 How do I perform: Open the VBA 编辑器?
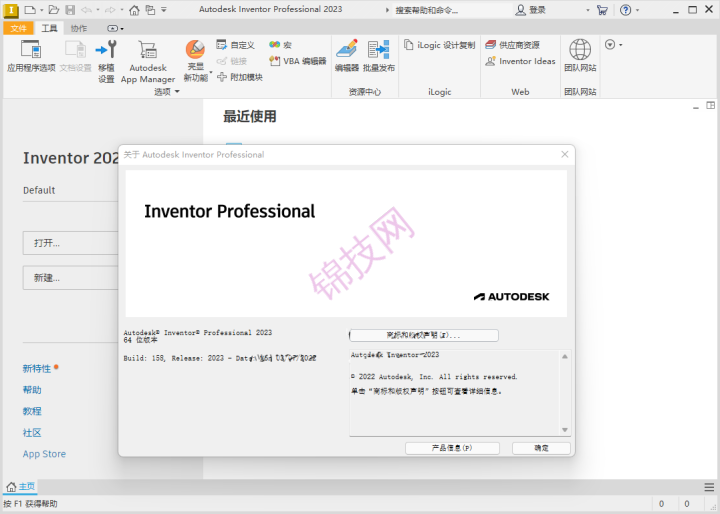pyautogui.click(x=298, y=61)
